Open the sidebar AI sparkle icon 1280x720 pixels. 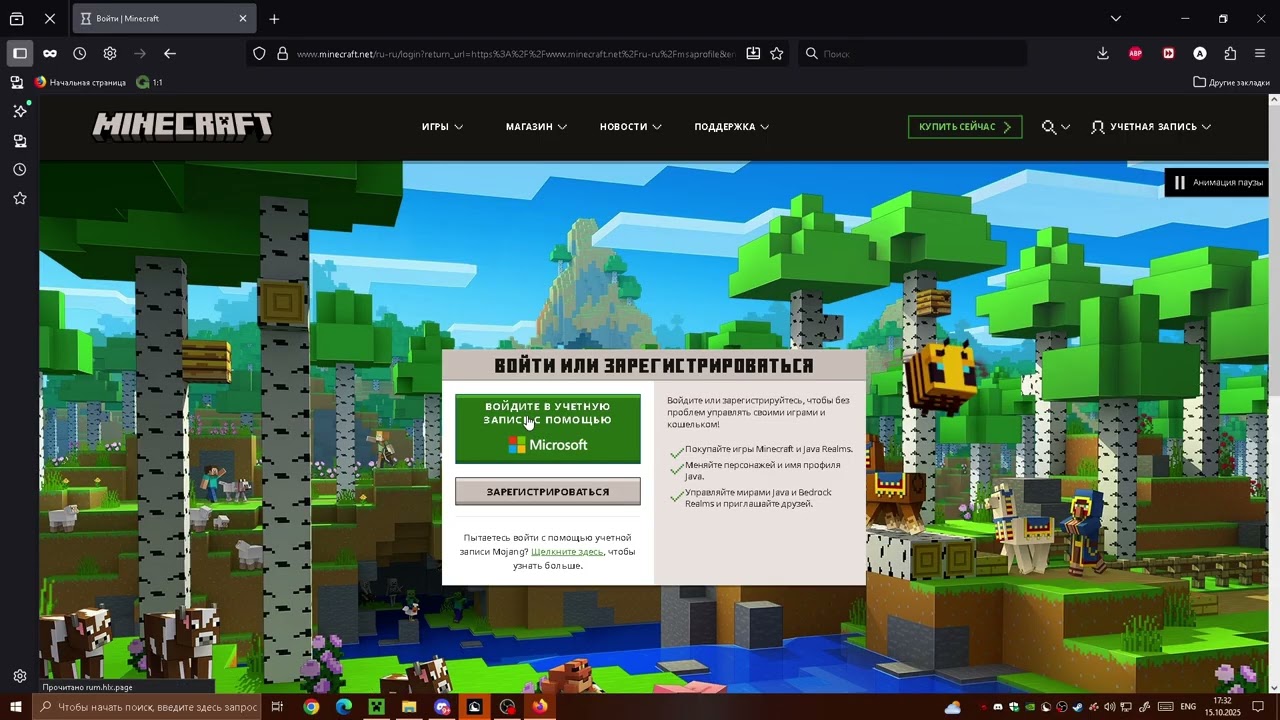(x=19, y=111)
